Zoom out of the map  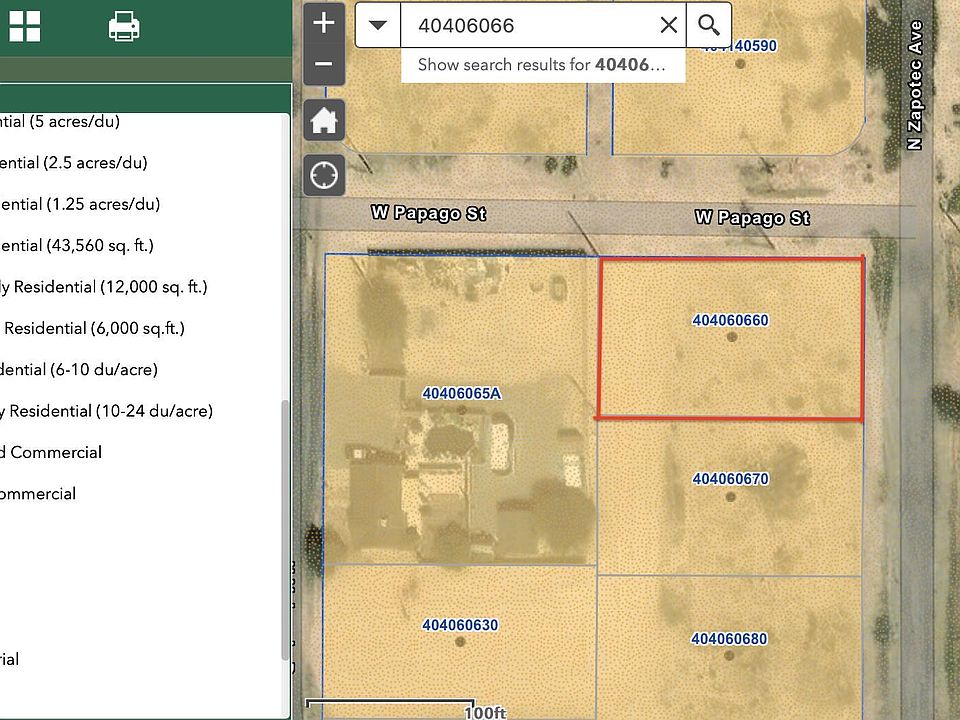click(x=324, y=64)
